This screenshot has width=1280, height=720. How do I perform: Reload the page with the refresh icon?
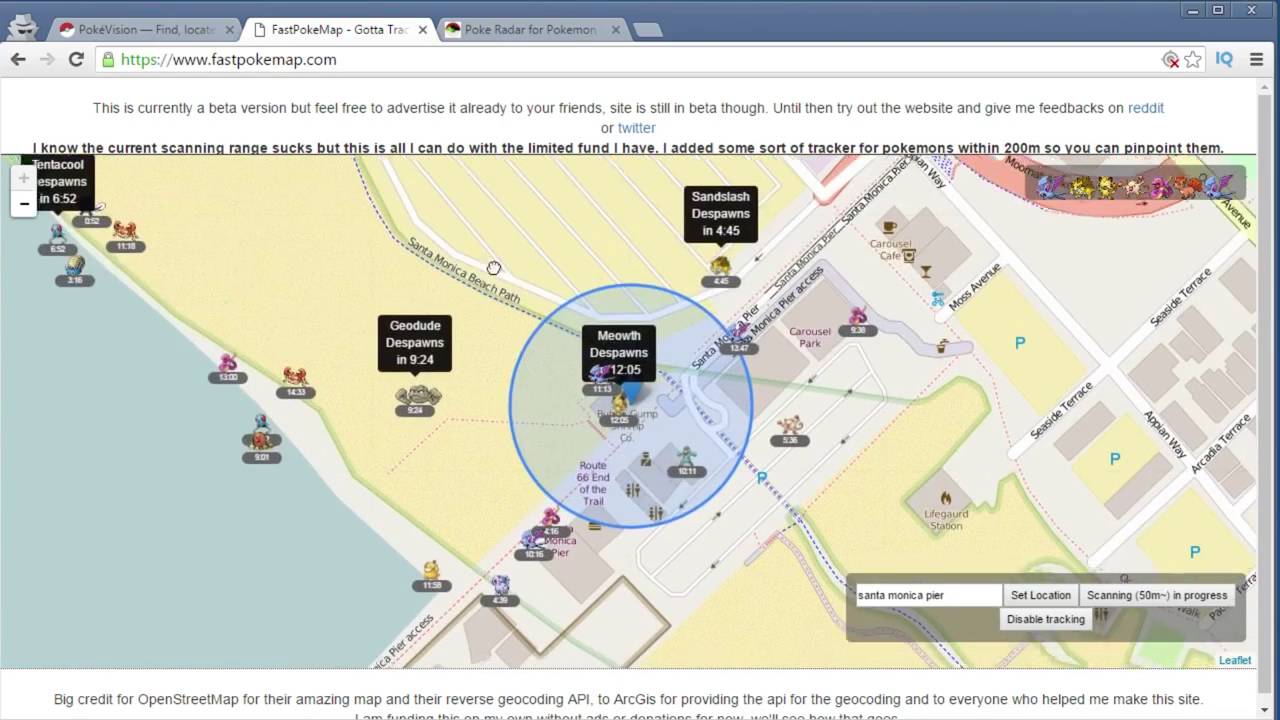click(76, 60)
